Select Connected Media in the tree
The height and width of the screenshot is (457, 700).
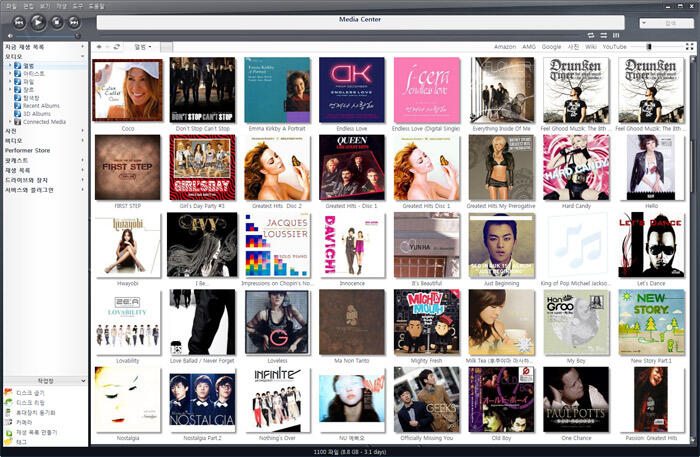pos(44,122)
